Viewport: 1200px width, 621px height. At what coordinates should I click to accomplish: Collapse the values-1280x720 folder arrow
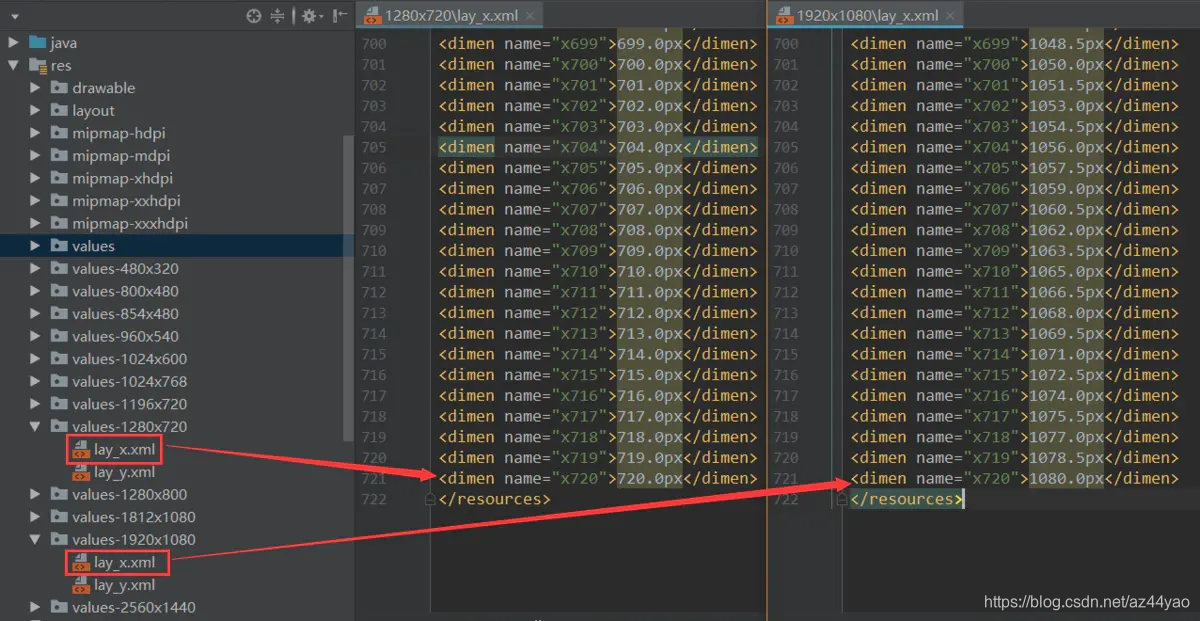pos(36,427)
